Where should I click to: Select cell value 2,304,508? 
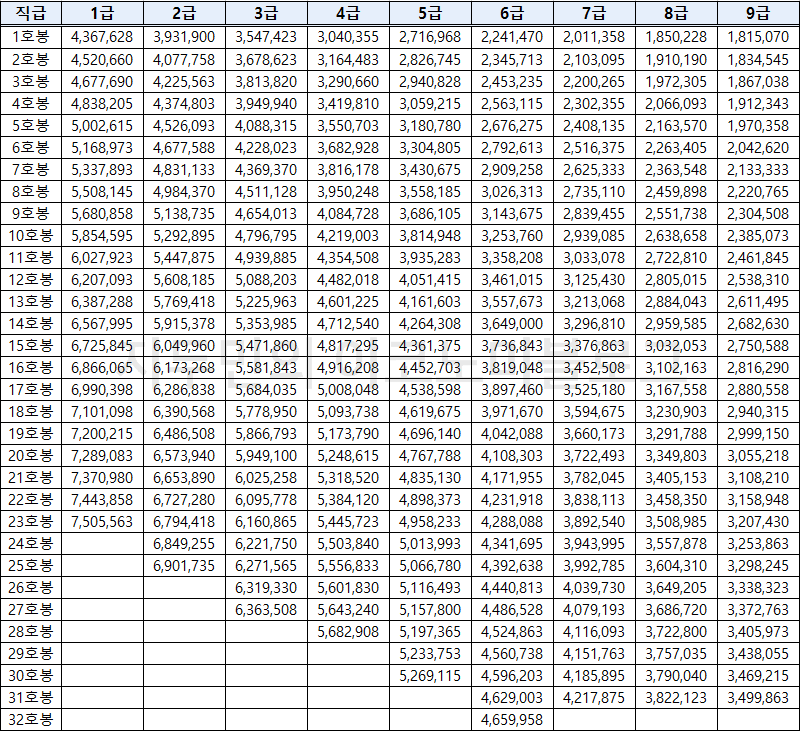coord(758,214)
